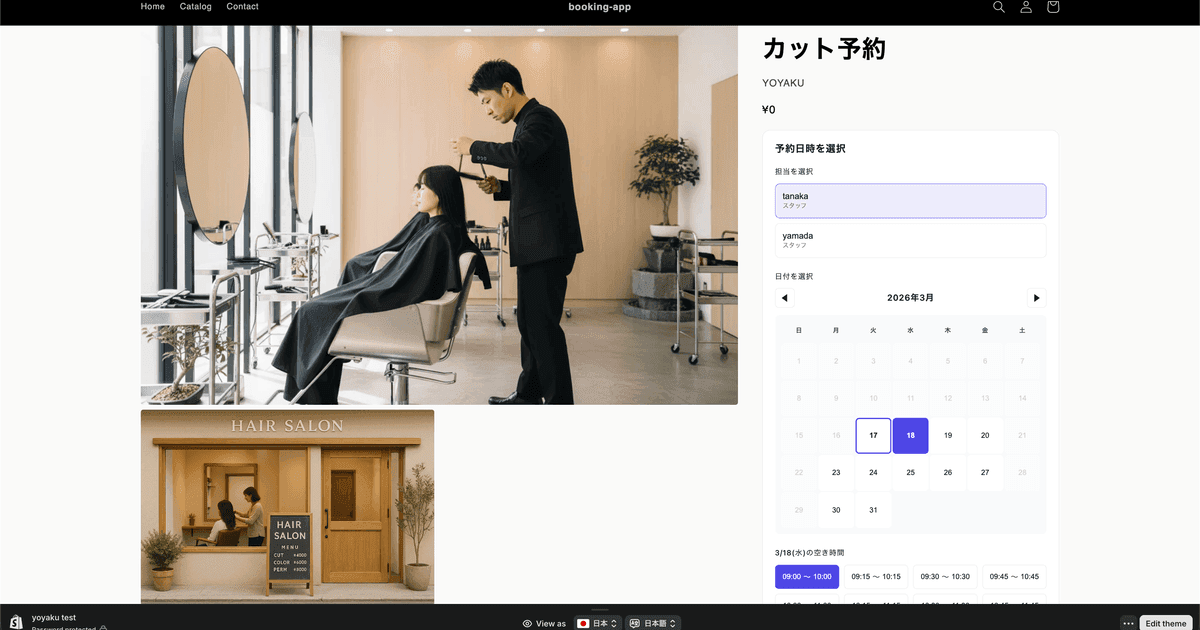
Task: Click the previous month arrow in calendar
Action: (x=784, y=297)
